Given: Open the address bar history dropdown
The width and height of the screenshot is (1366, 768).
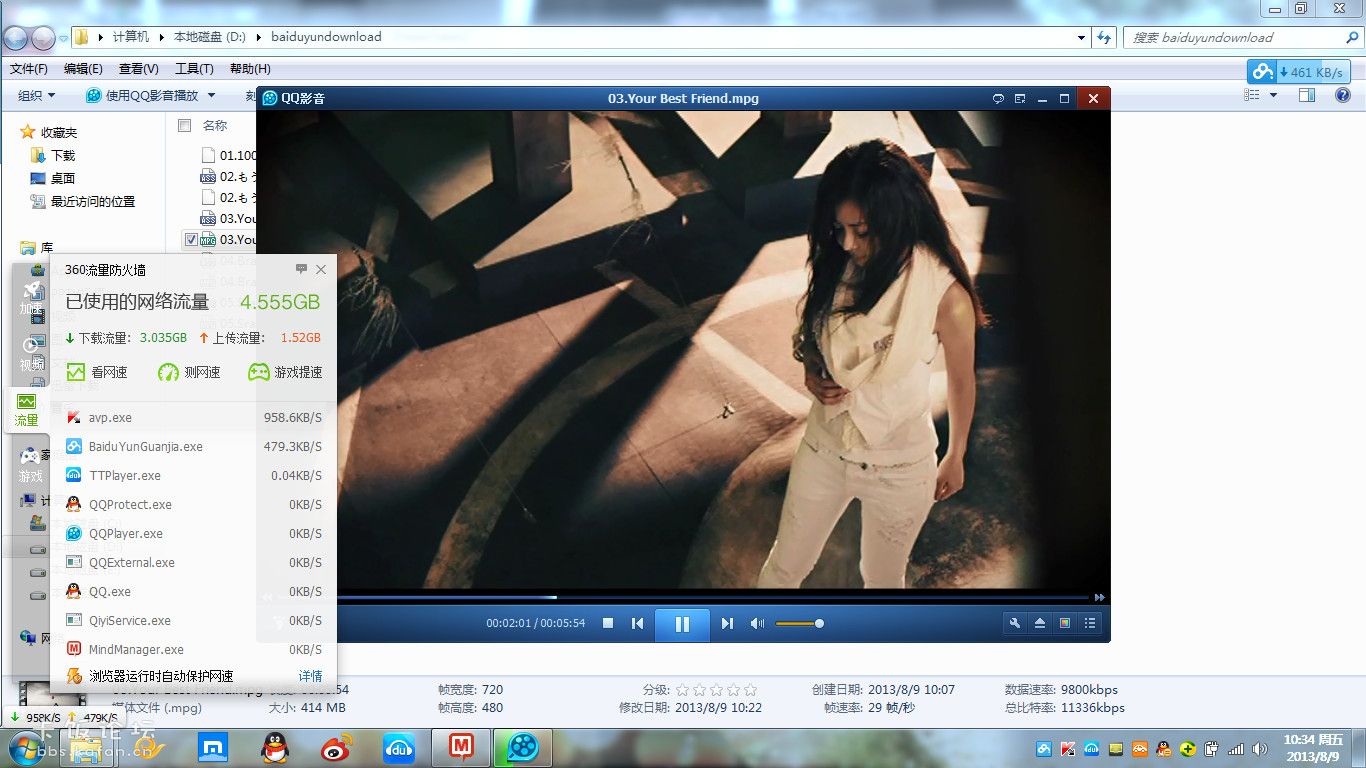Looking at the screenshot, I should [1081, 37].
